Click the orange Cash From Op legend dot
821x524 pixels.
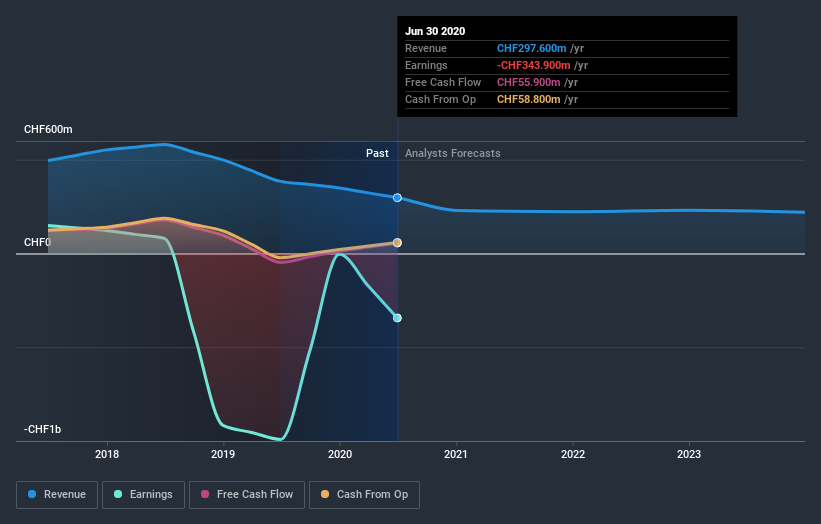click(x=325, y=494)
